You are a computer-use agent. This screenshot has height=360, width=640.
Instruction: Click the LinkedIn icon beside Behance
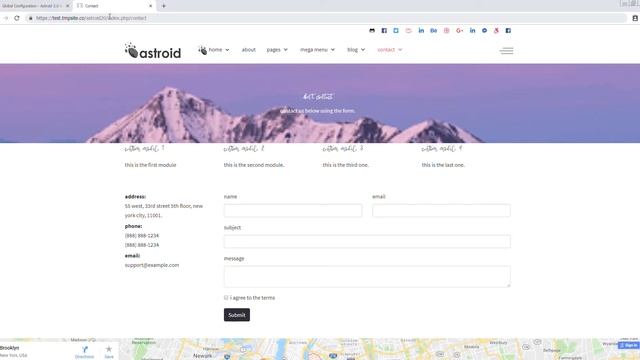click(x=421, y=31)
